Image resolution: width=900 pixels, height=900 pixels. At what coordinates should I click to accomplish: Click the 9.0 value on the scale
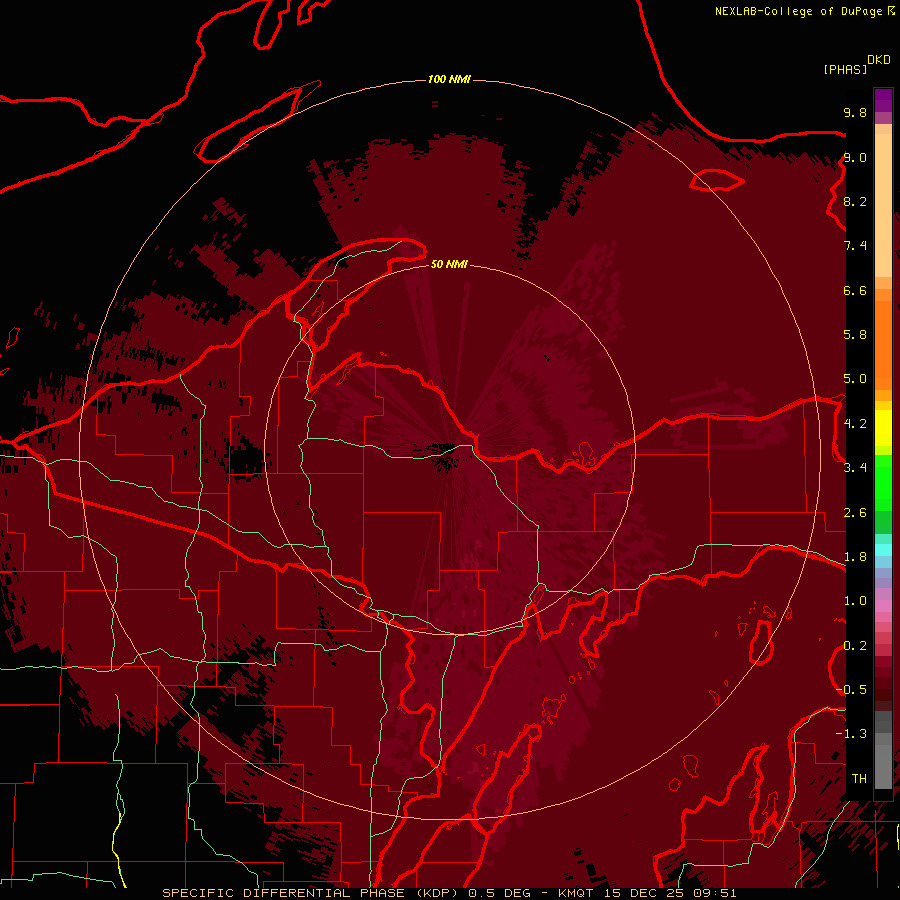pos(855,157)
